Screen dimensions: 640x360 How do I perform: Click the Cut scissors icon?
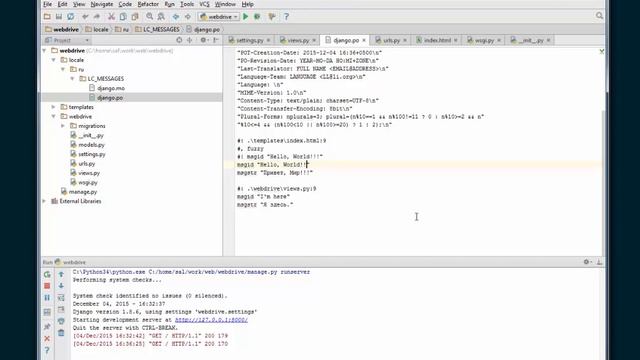111,17
